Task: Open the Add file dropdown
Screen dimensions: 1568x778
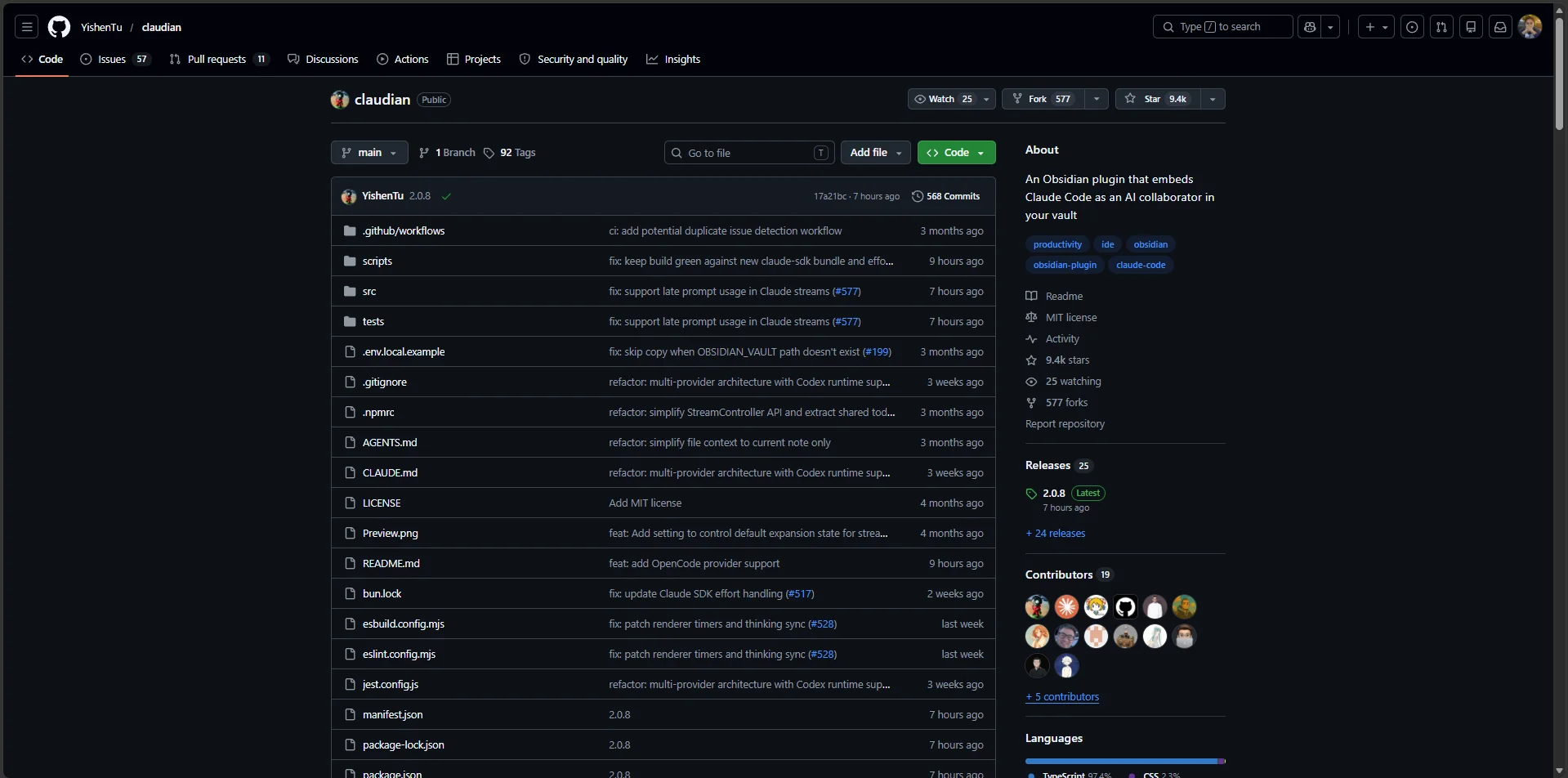Action: click(x=875, y=153)
